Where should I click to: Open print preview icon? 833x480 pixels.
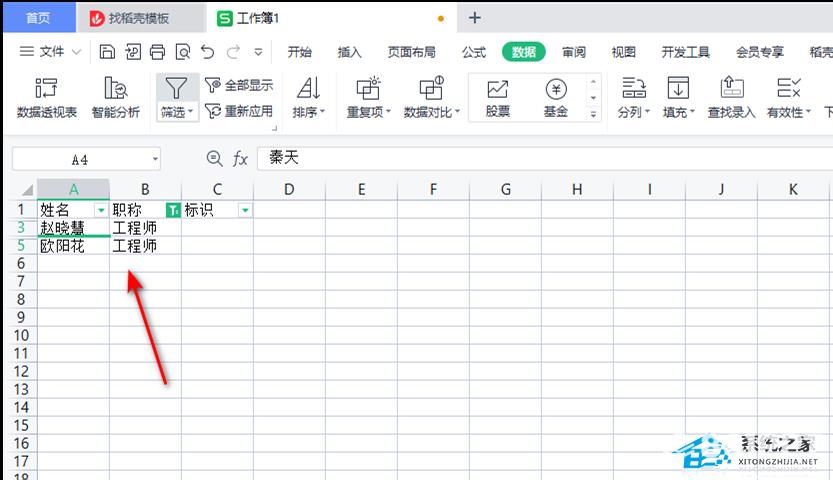point(182,52)
